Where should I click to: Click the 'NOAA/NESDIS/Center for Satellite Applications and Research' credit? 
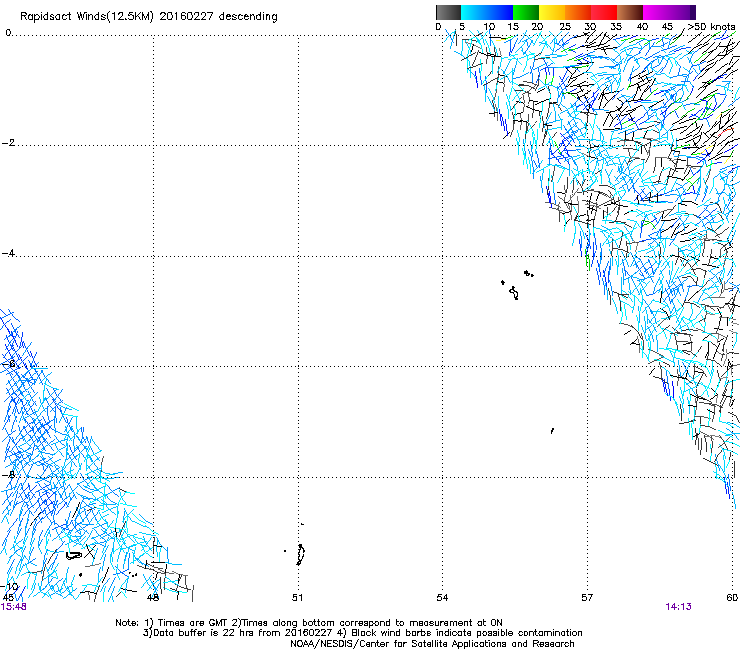(x=432, y=644)
